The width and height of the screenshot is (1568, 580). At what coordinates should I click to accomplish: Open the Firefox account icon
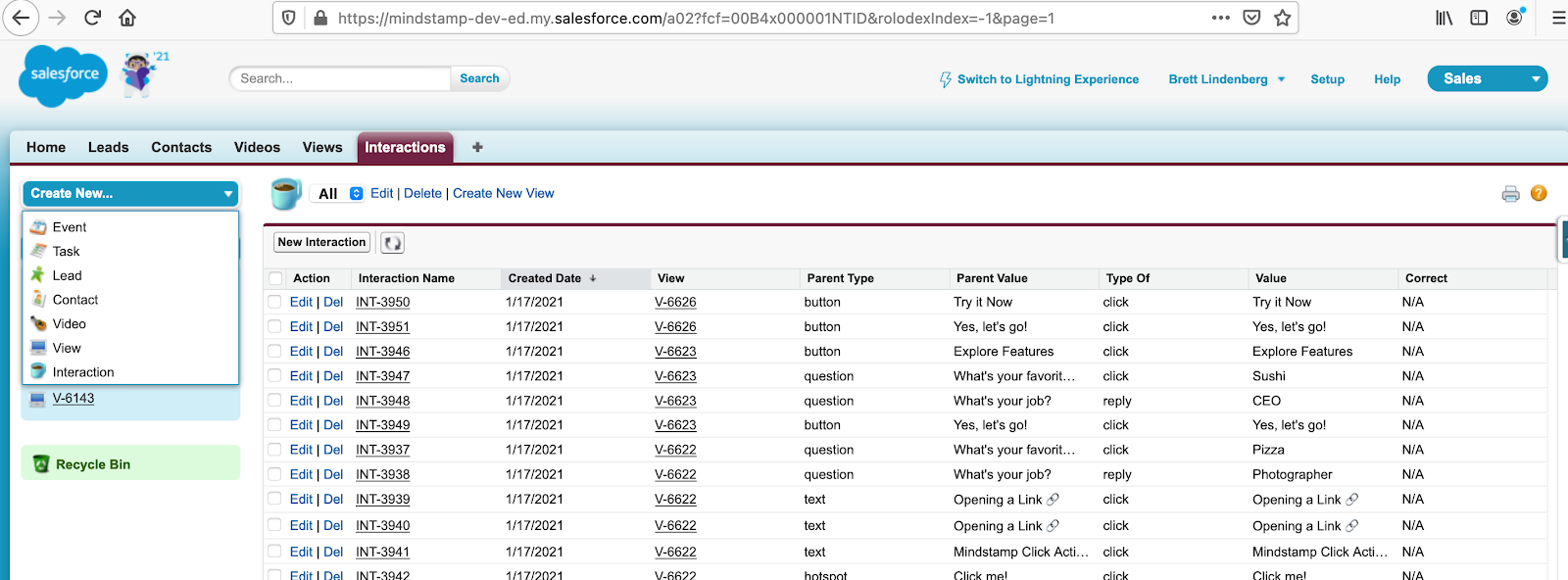click(x=1515, y=17)
